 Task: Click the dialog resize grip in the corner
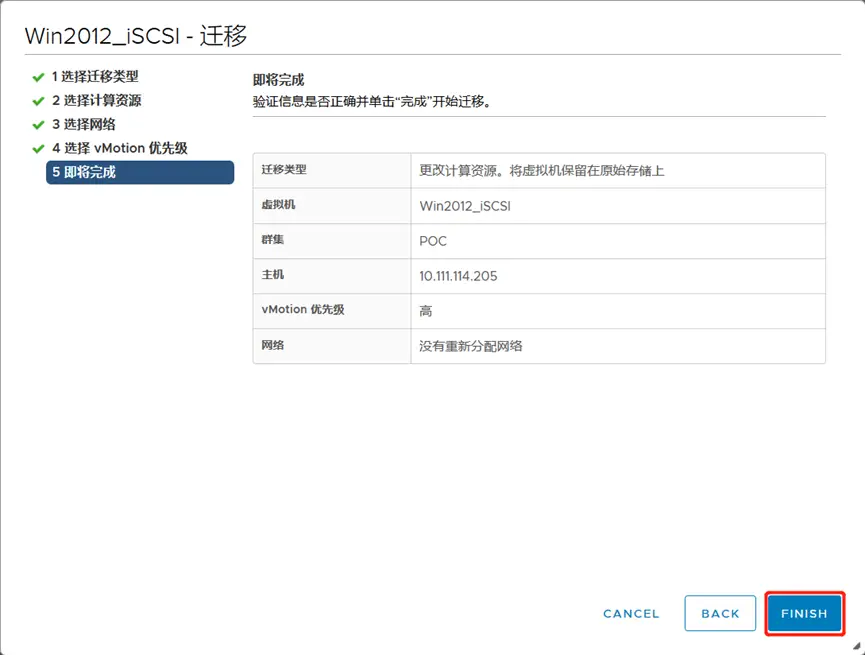click(x=856, y=646)
